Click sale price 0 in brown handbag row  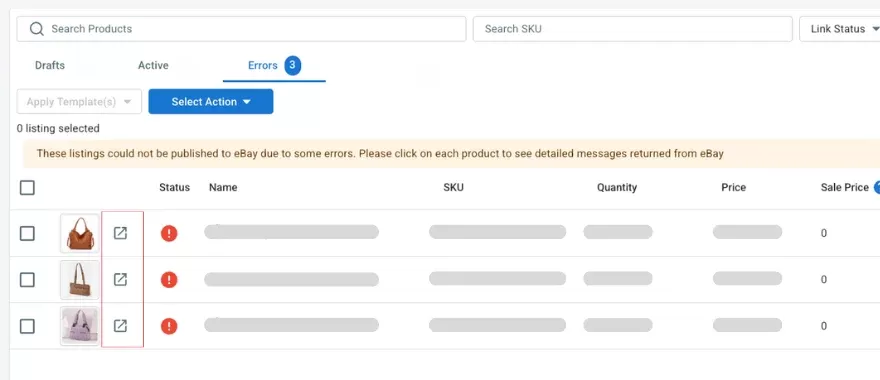[824, 233]
